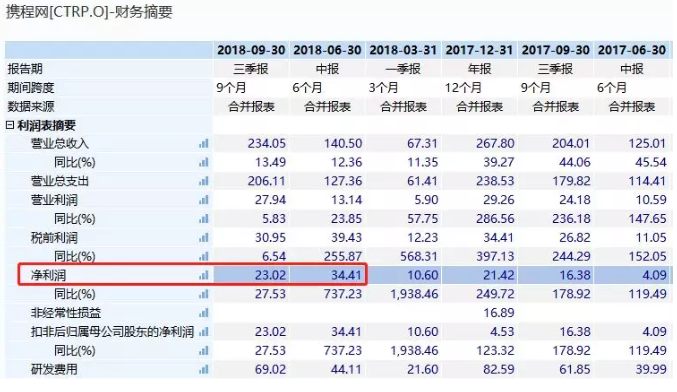The image size is (677, 392).
Task: Click the 净利润 row label
Action: [x=48, y=275]
